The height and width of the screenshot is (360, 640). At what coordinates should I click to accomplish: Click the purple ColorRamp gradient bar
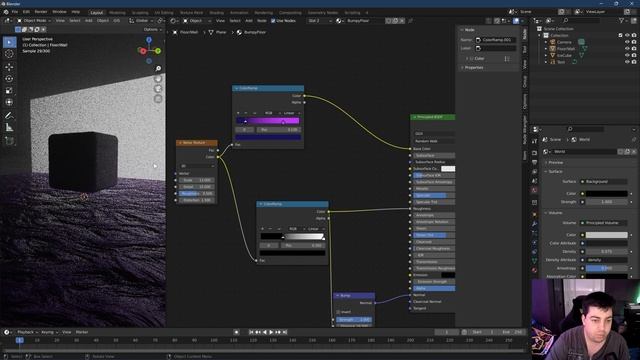click(x=268, y=121)
